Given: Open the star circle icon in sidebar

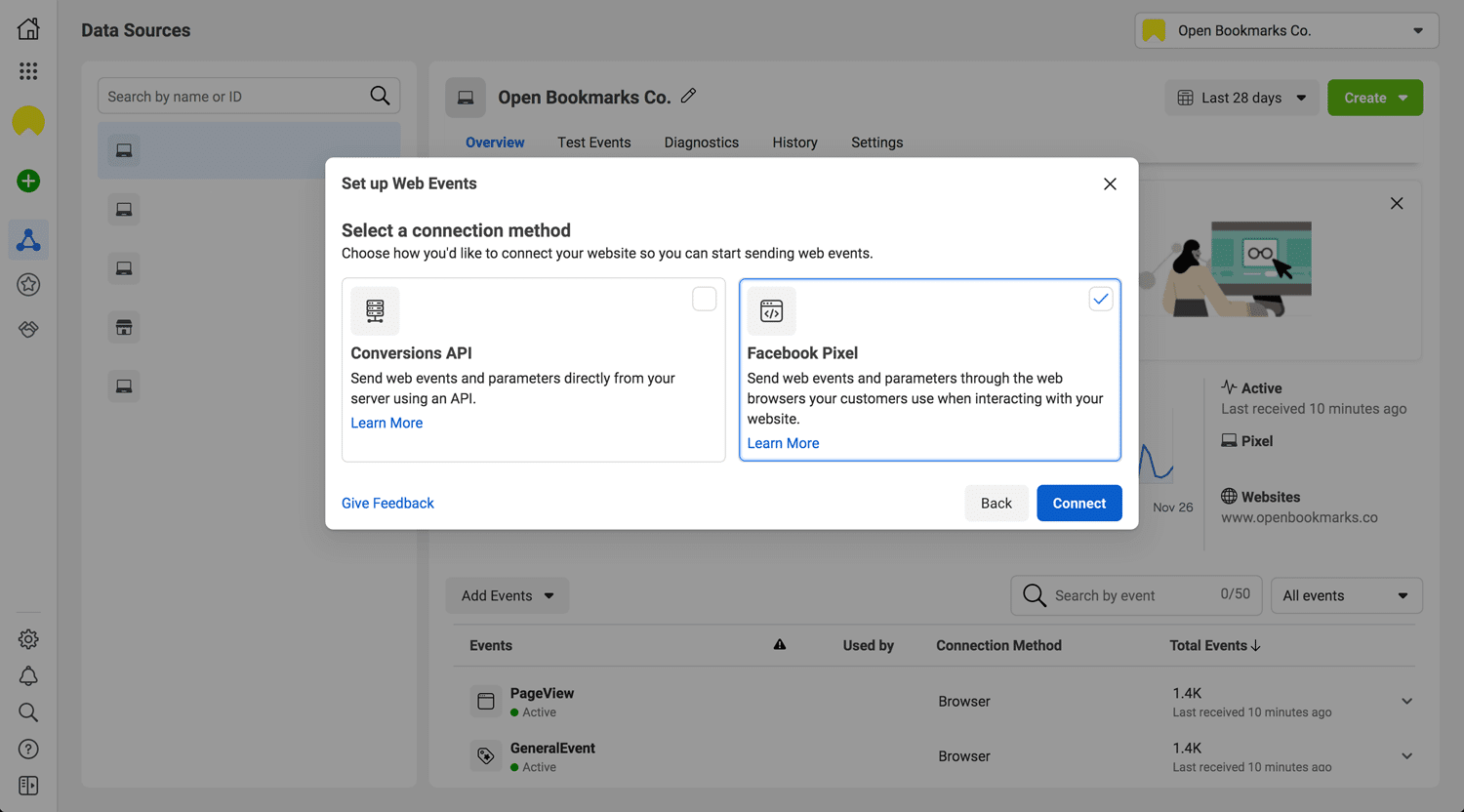Looking at the screenshot, I should (28, 285).
